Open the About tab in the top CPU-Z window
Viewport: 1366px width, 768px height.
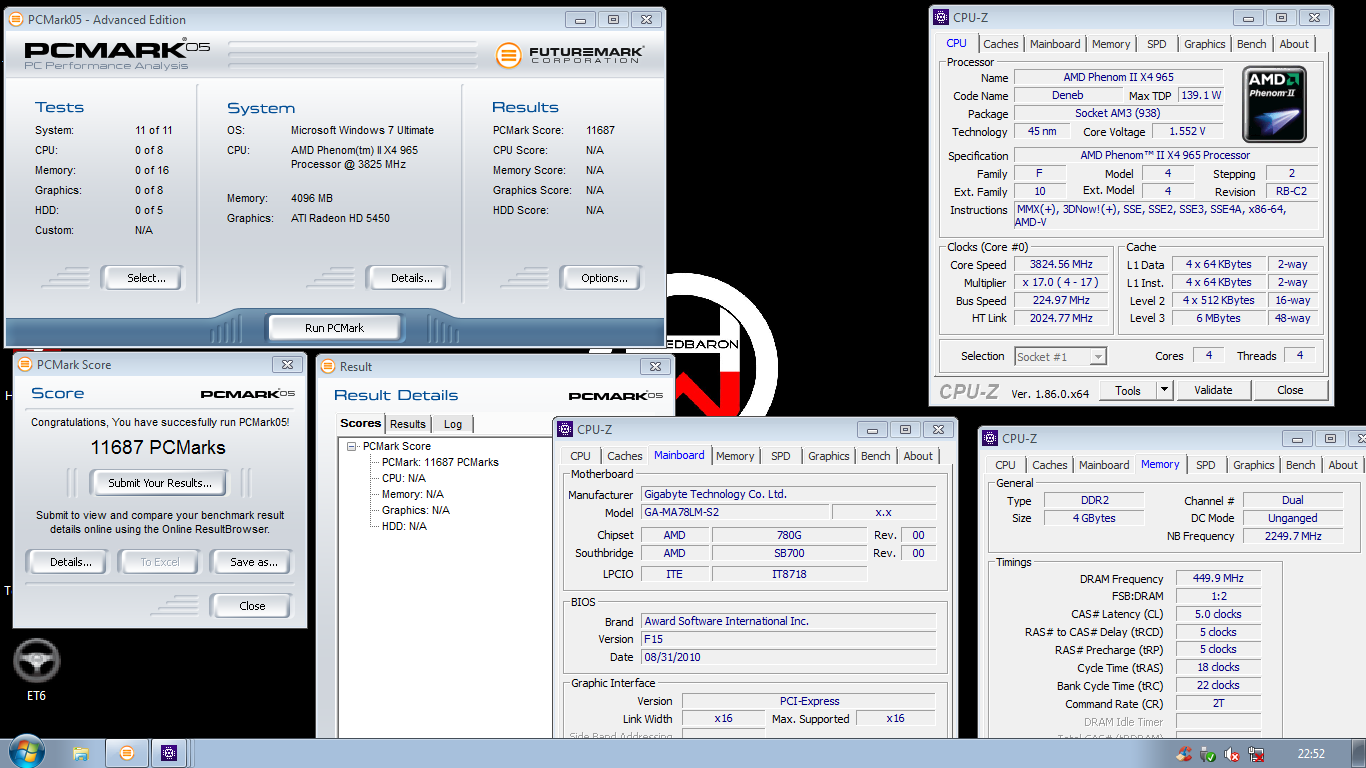tap(1294, 44)
